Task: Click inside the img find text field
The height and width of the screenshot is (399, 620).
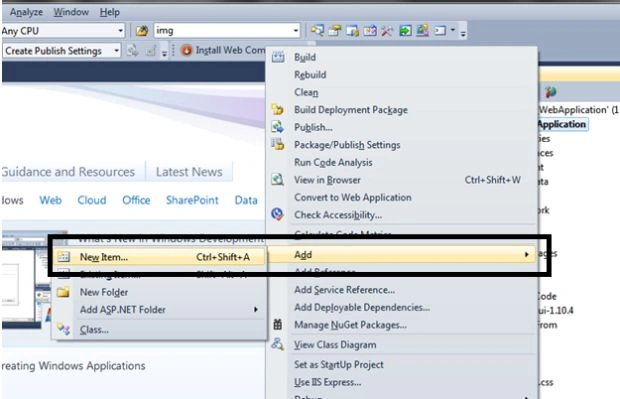Action: (x=223, y=31)
